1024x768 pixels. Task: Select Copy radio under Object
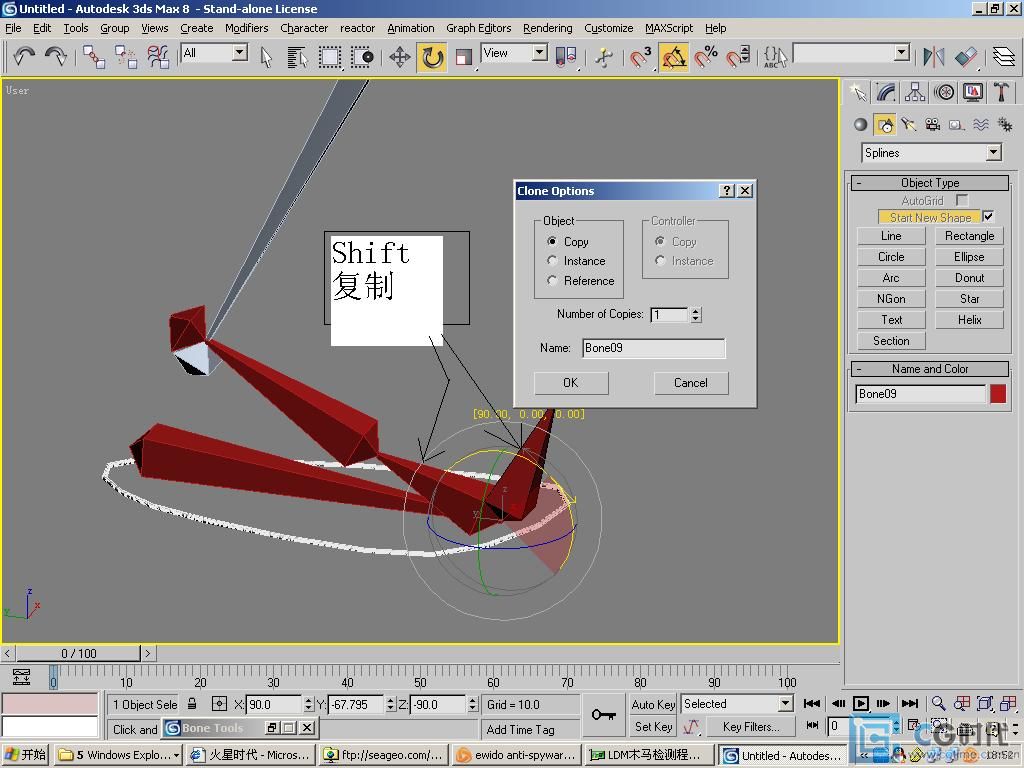pos(552,241)
